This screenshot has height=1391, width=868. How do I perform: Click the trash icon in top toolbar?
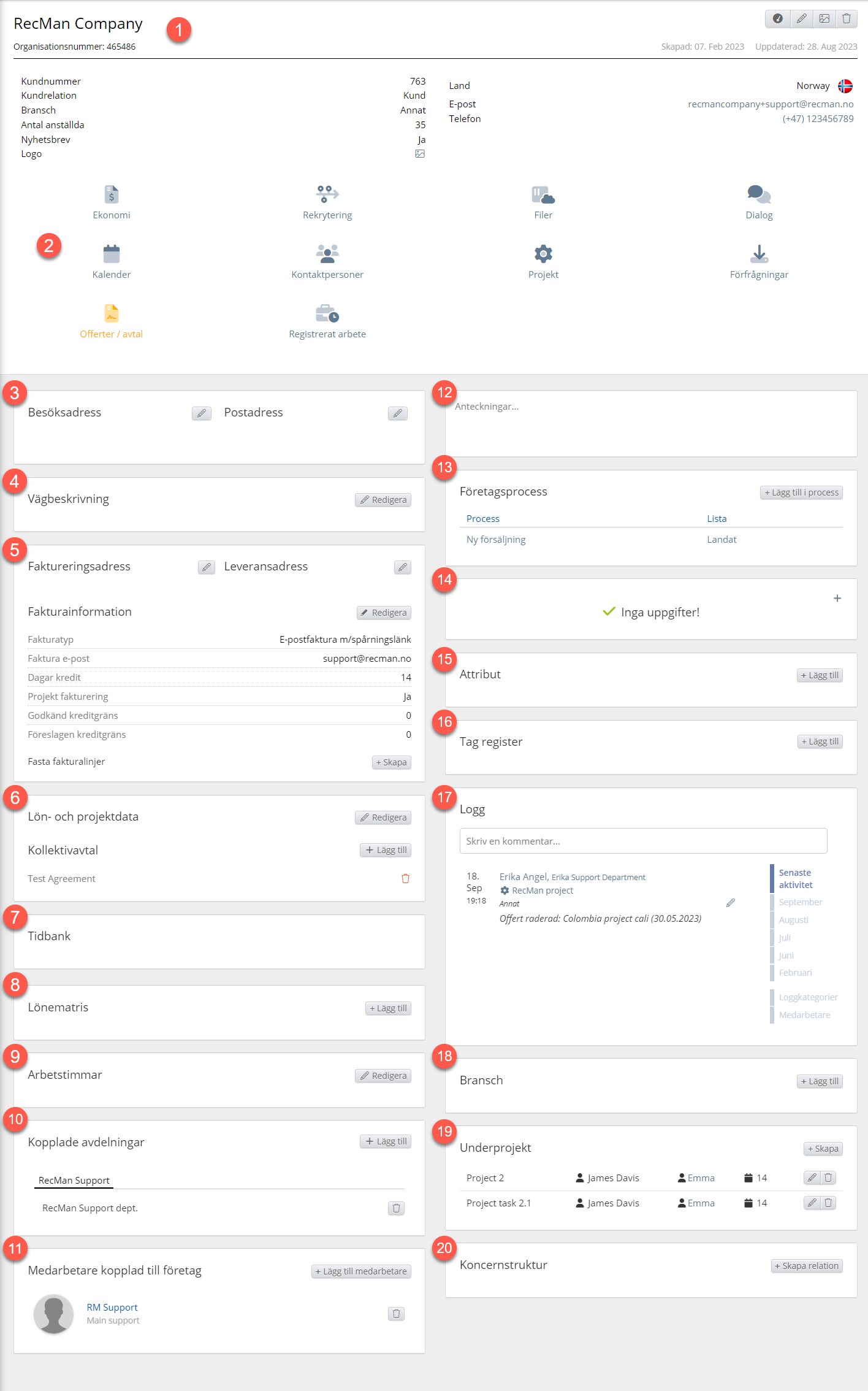coord(847,18)
